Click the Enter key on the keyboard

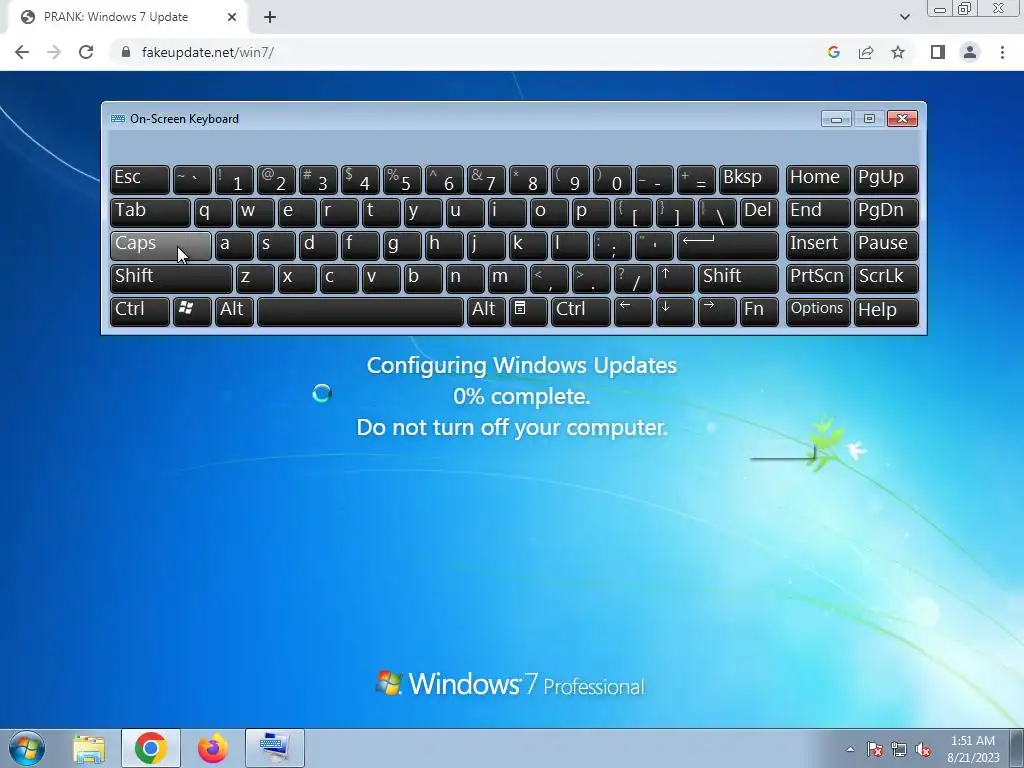point(728,245)
